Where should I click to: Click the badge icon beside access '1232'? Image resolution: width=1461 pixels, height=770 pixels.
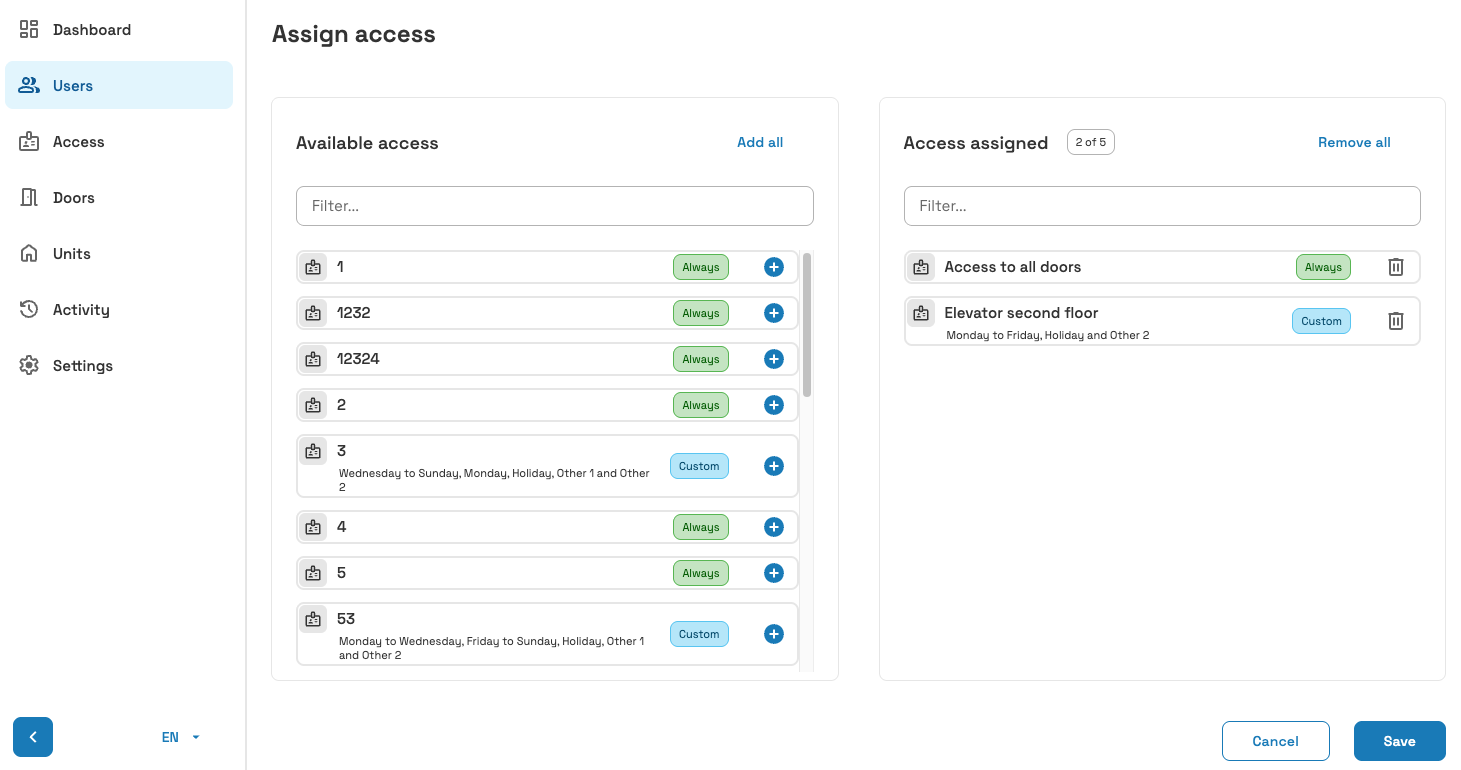(x=313, y=313)
